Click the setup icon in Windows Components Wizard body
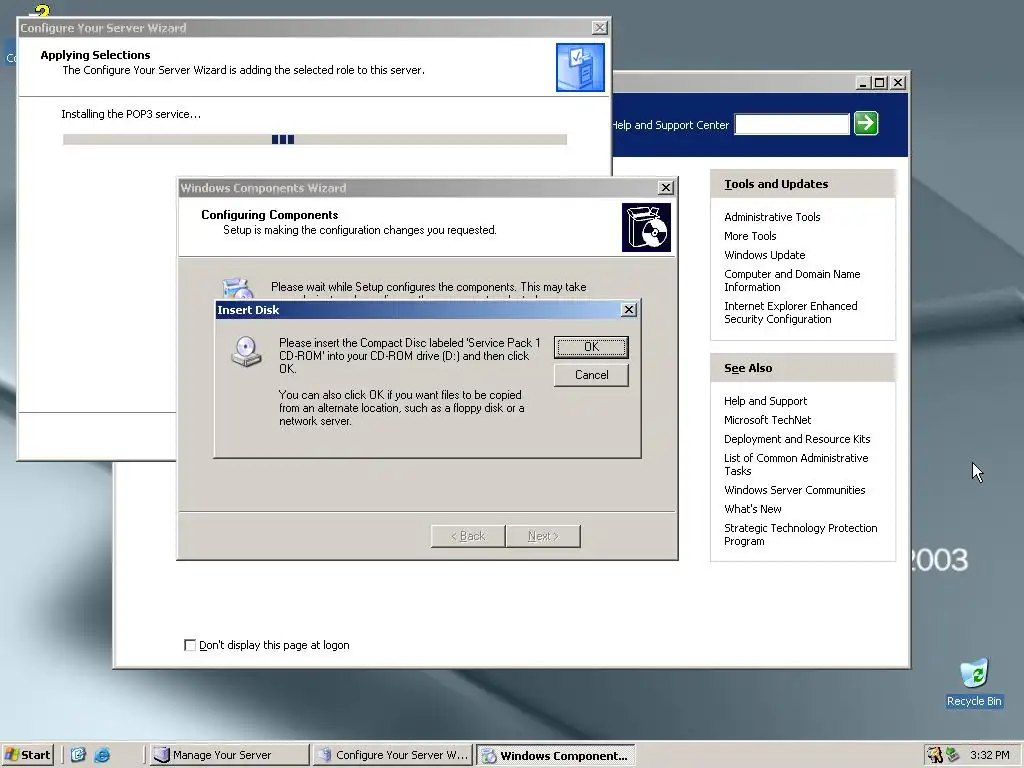1024x768 pixels. pyautogui.click(x=237, y=287)
